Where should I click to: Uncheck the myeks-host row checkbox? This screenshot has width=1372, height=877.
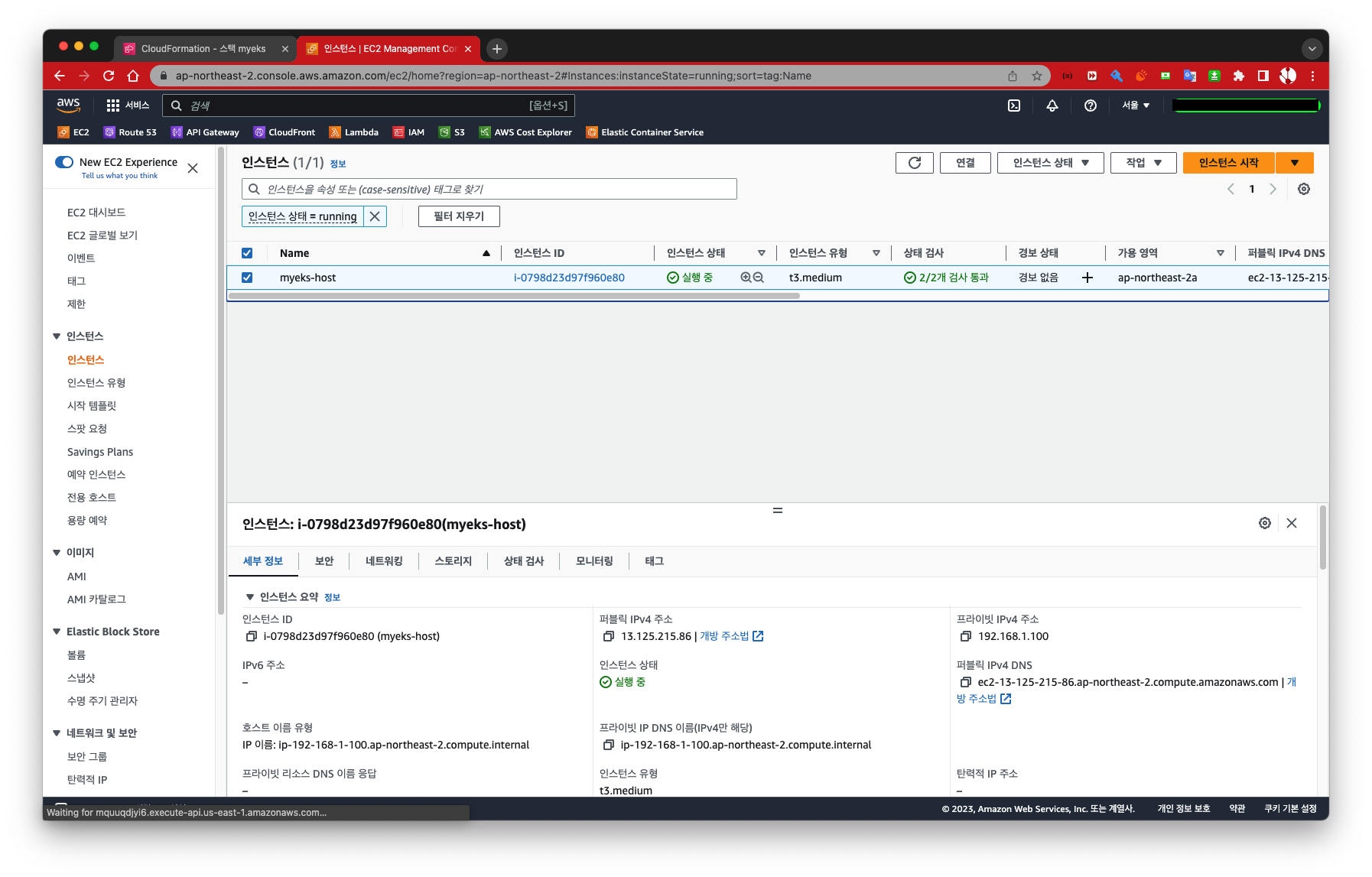coord(247,278)
